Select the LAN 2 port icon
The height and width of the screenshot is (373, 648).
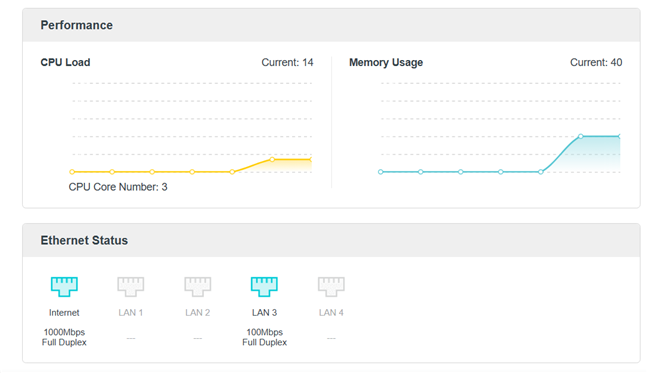tap(198, 286)
